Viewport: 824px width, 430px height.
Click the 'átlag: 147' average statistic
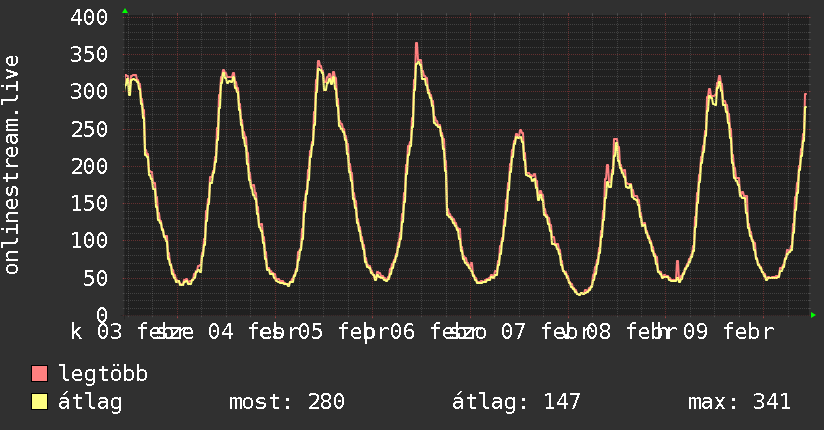pyautogui.click(x=516, y=402)
